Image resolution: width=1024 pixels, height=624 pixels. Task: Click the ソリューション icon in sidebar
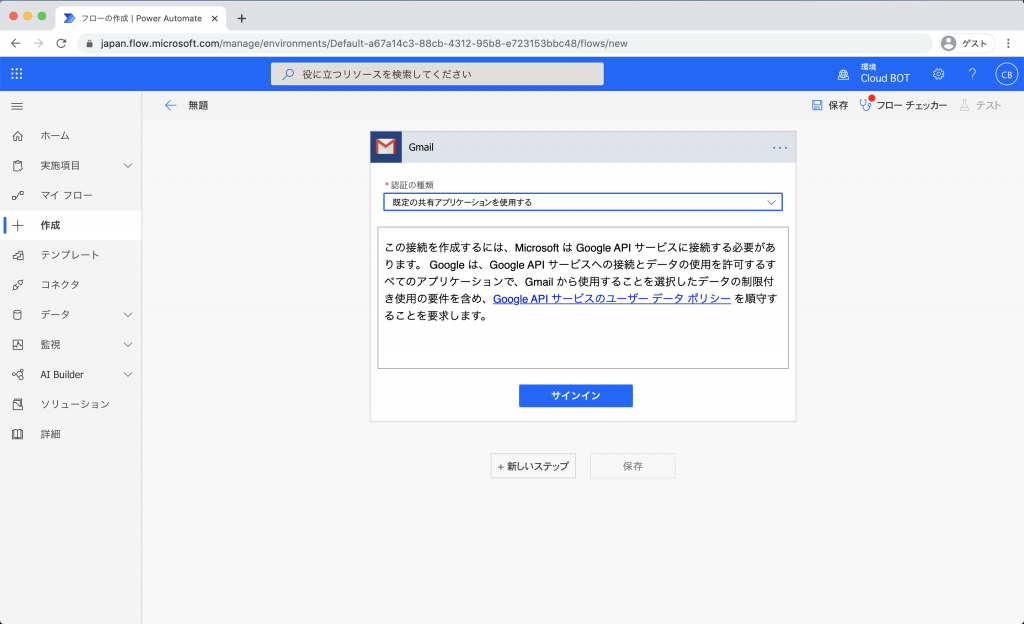tap(18, 404)
